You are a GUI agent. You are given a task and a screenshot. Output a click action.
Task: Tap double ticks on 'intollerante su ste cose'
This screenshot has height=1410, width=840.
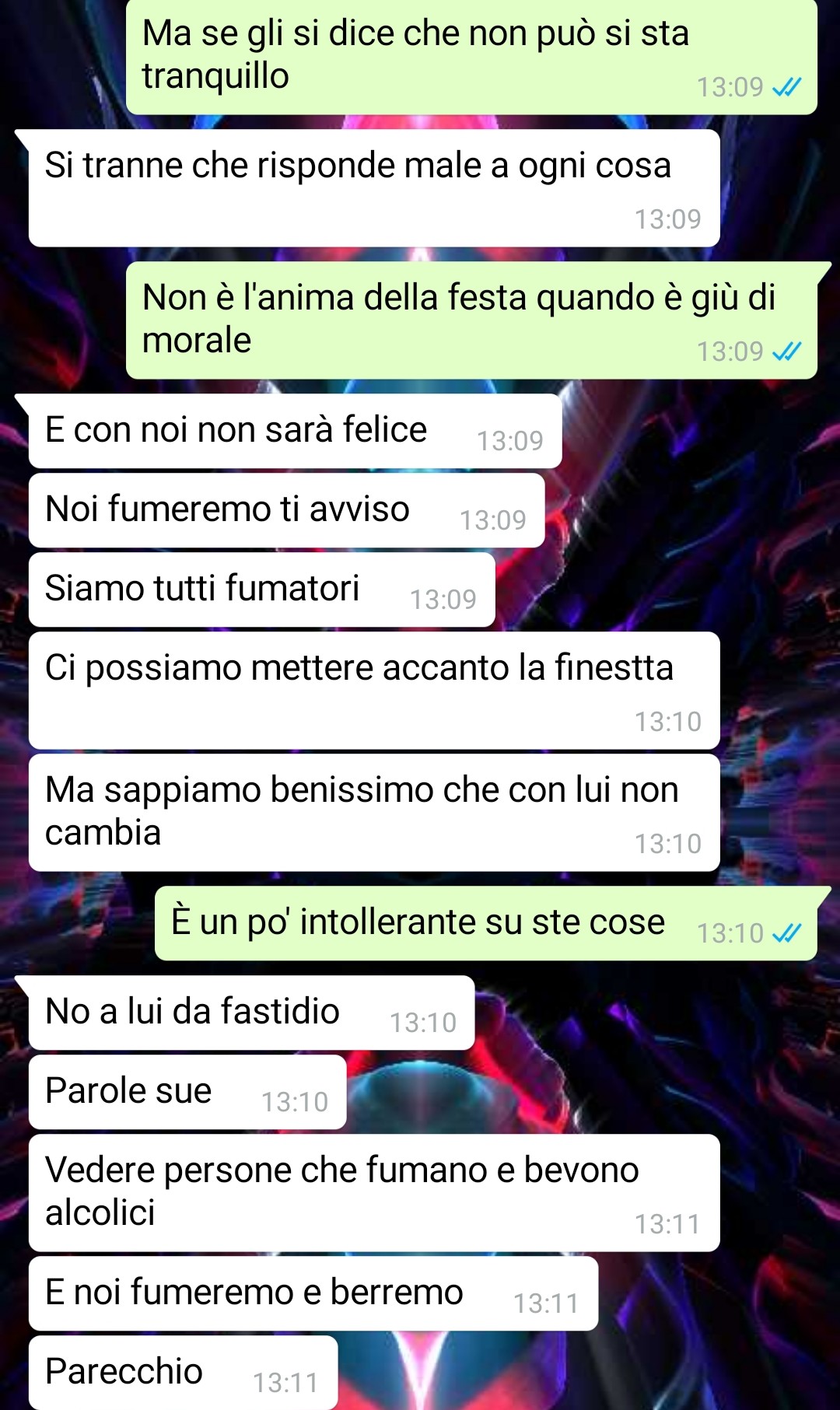786,932
